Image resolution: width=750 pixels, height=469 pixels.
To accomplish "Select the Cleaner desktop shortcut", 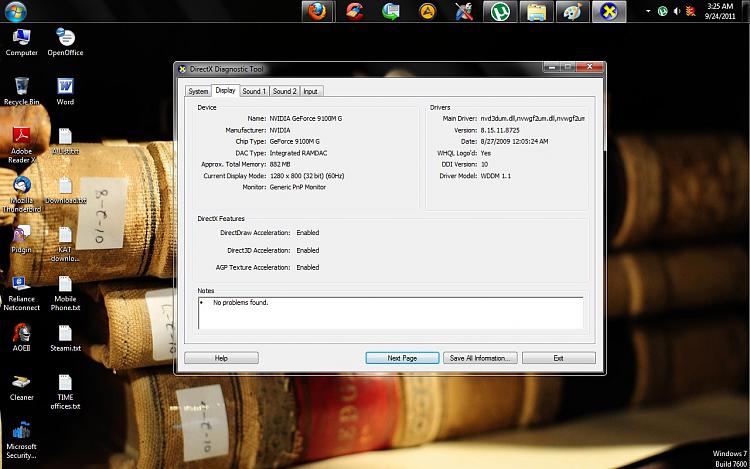I will (22, 387).
